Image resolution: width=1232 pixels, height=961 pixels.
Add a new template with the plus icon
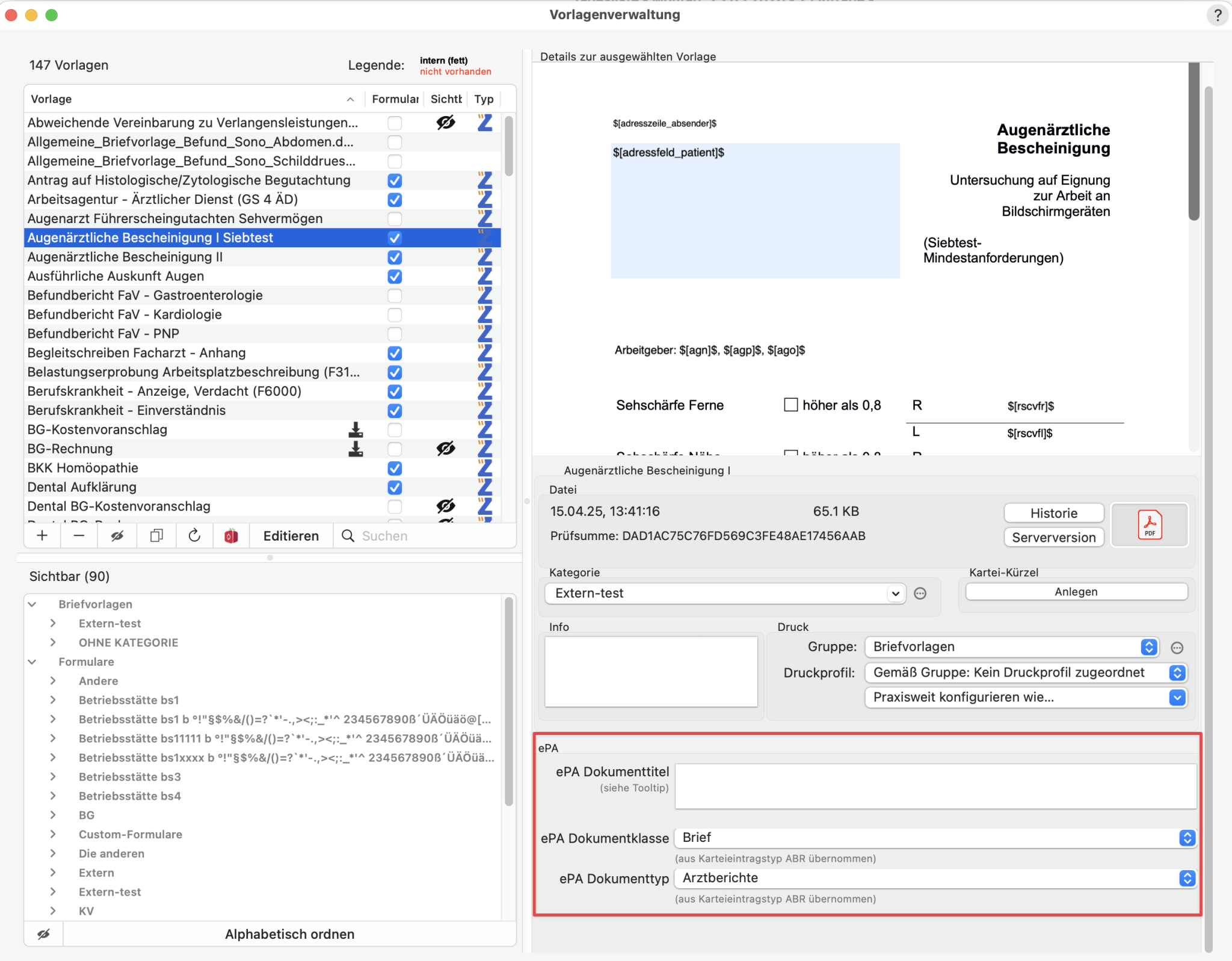[42, 535]
